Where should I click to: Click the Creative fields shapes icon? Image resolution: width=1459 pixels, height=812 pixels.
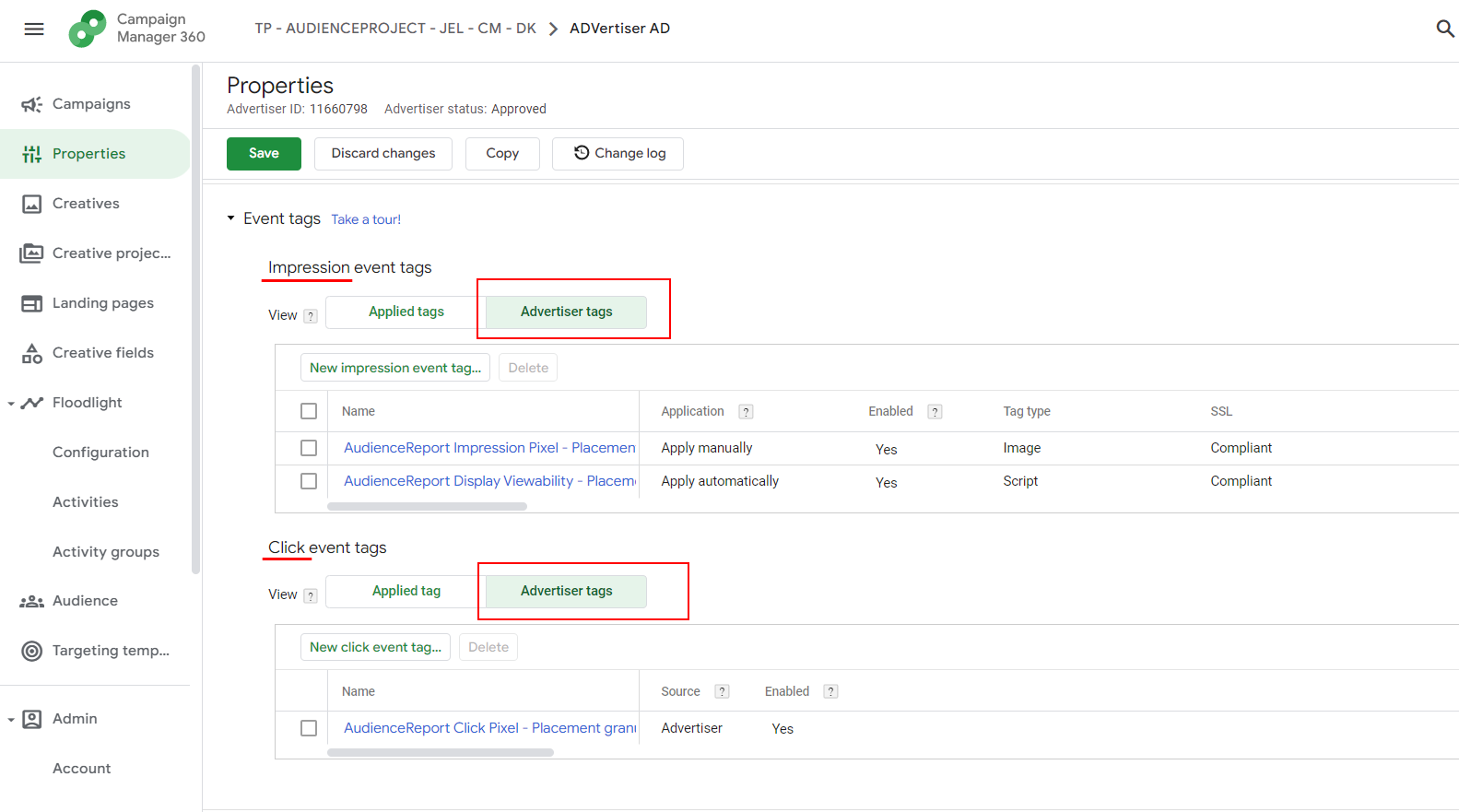[x=31, y=353]
